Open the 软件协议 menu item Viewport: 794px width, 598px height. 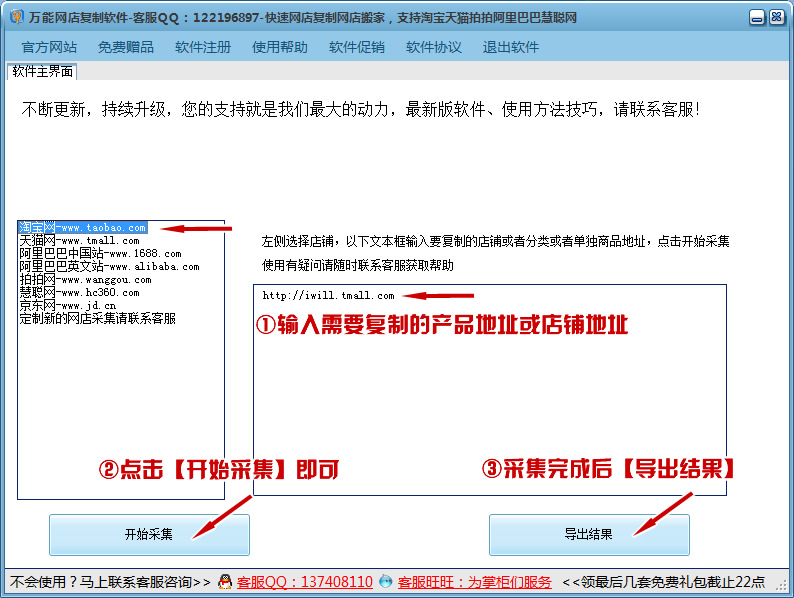pos(433,48)
